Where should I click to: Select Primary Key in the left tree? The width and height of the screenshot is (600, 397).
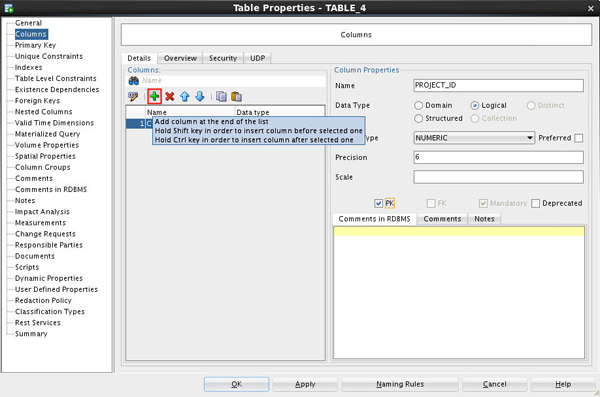coord(35,45)
